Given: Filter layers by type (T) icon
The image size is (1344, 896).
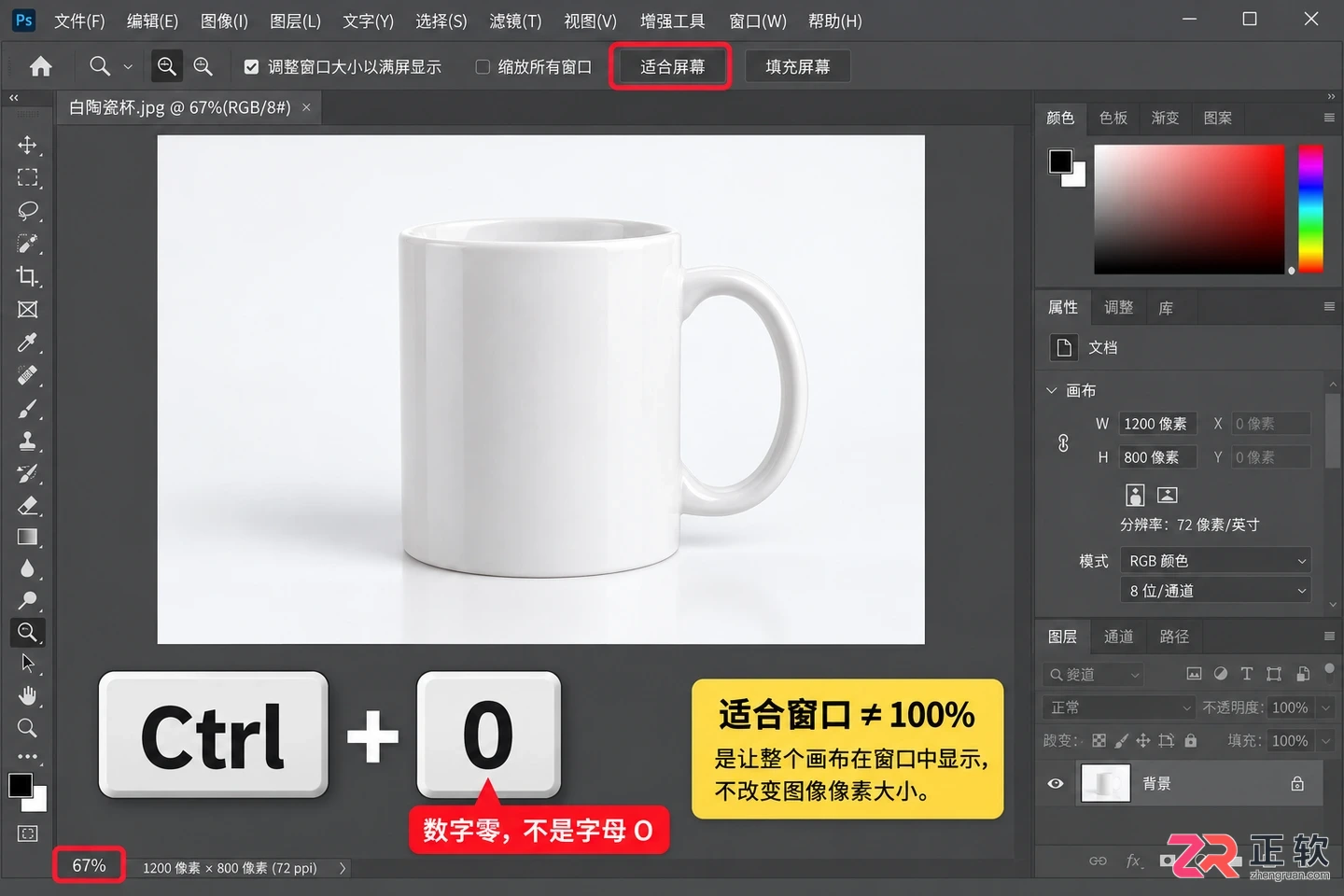Looking at the screenshot, I should click(x=1246, y=674).
